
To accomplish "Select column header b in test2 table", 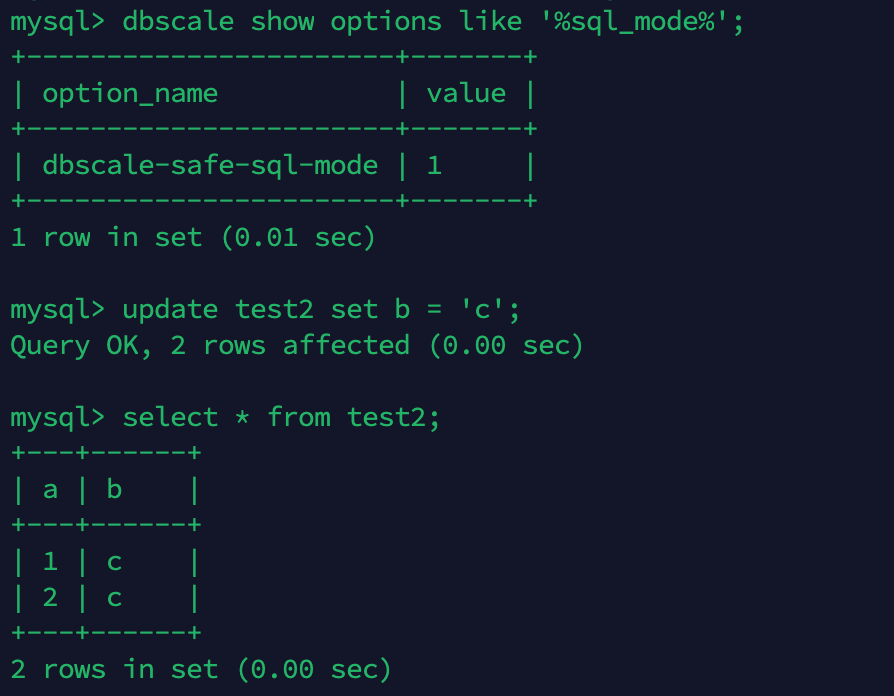I will click(x=114, y=490).
